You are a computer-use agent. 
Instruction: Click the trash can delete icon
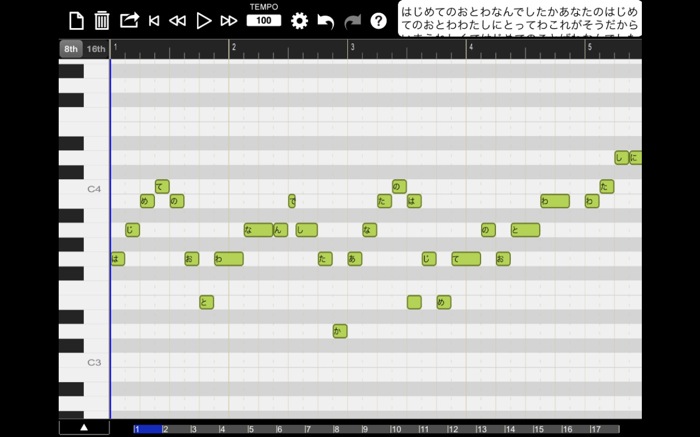tap(102, 21)
